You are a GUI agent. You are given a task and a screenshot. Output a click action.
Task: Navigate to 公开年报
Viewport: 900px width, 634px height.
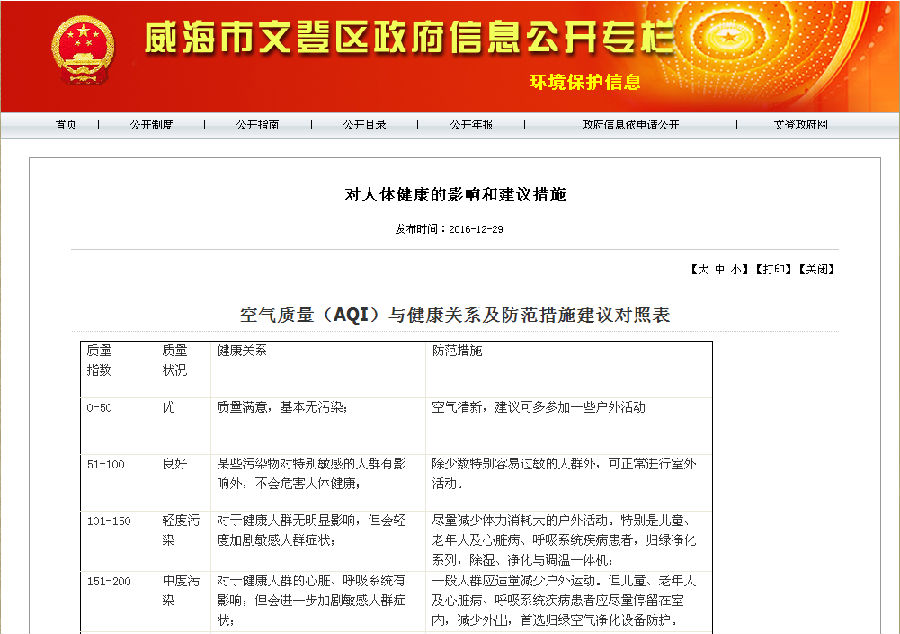[x=470, y=125]
